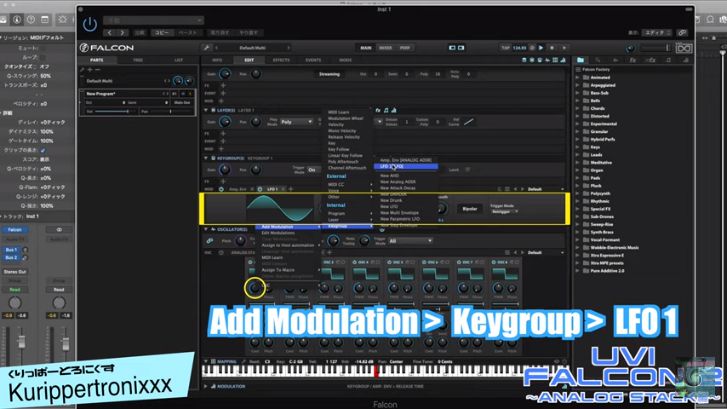This screenshot has height=409, width=727.
Task: Click the oscillator link chain icon
Action: point(210,241)
